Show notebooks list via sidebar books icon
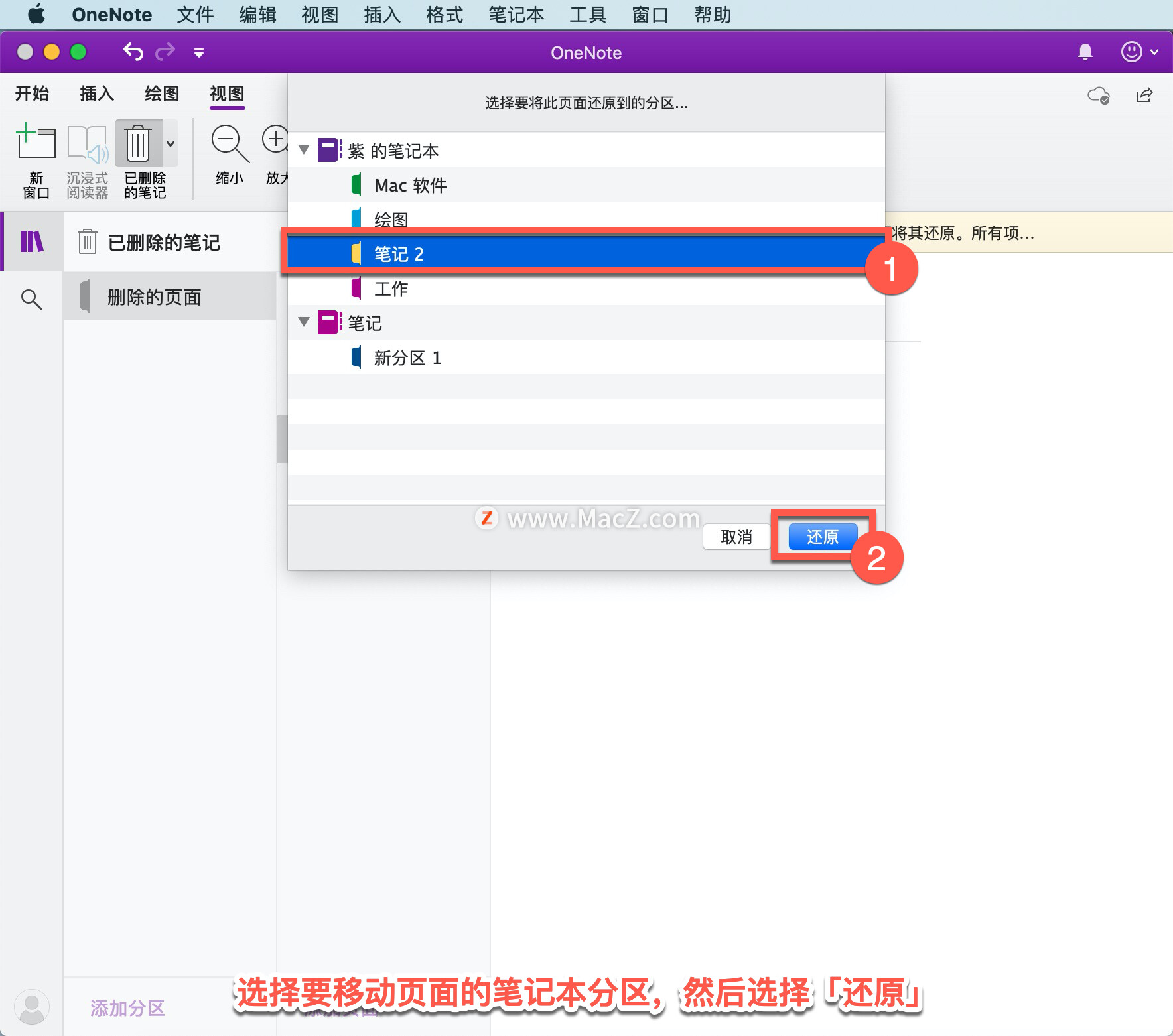Viewport: 1173px width, 1036px height. coord(32,241)
